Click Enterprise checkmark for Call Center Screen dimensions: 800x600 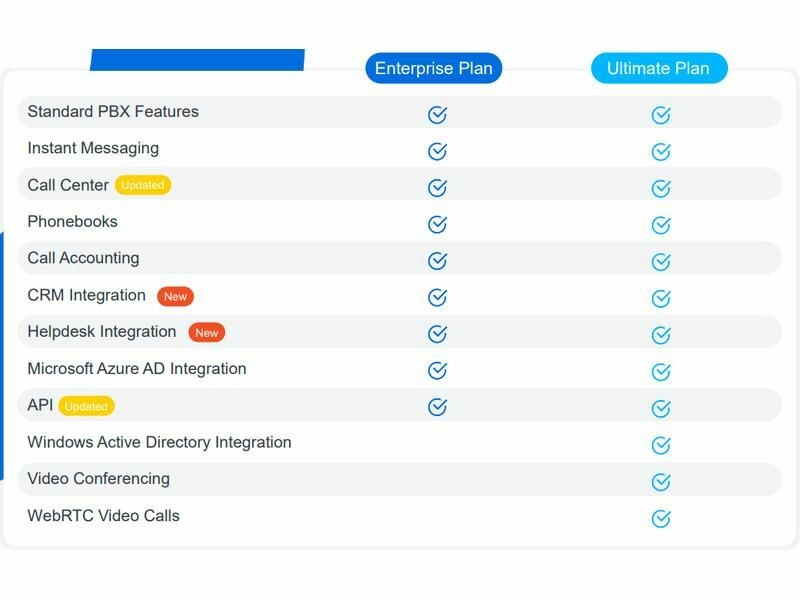pyautogui.click(x=437, y=187)
